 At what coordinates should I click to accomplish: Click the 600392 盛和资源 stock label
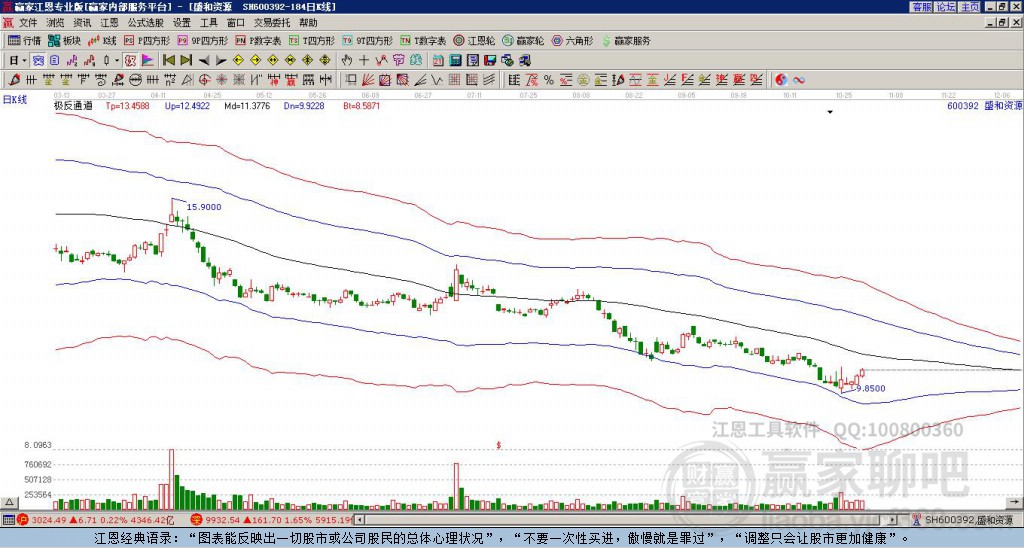point(984,105)
